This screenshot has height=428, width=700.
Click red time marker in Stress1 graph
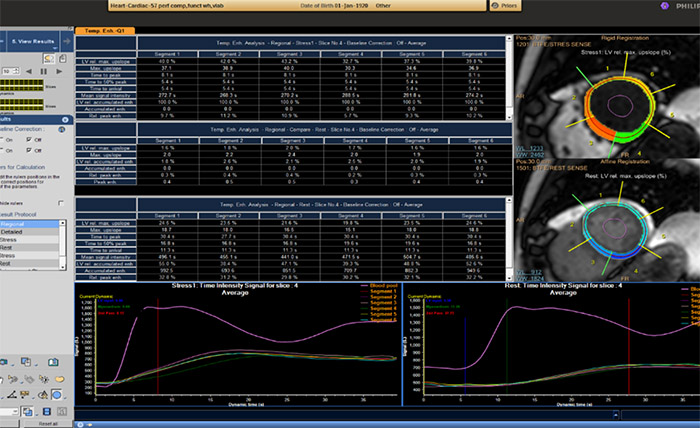pyautogui.click(x=158, y=346)
